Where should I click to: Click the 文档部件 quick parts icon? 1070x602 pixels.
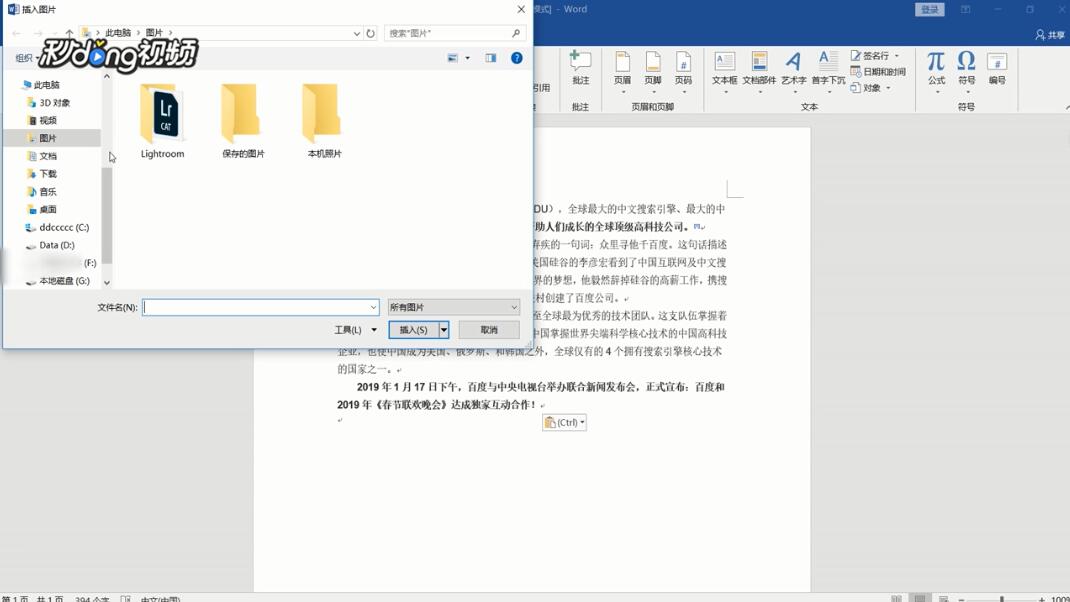point(759,70)
